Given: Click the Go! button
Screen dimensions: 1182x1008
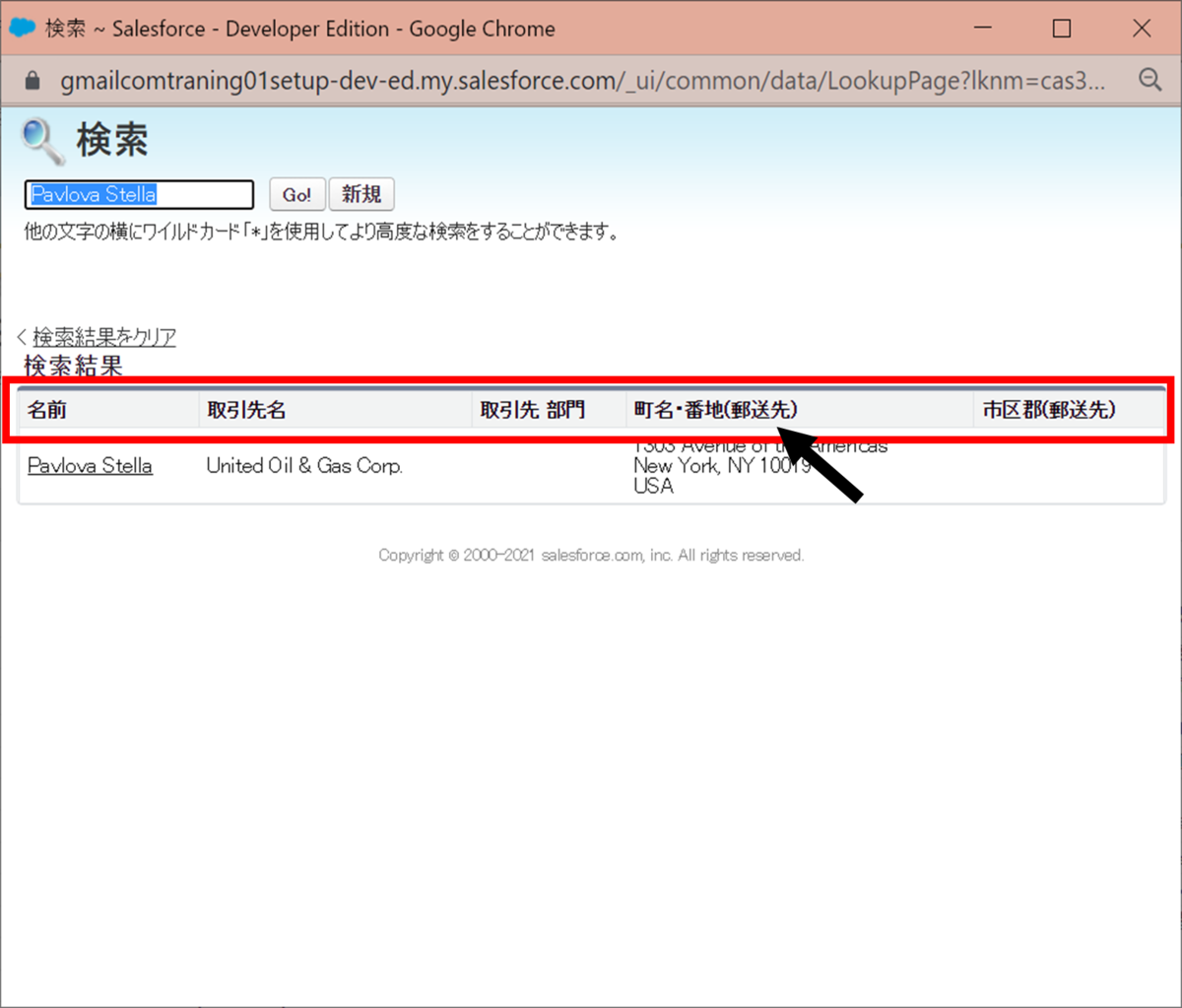Looking at the screenshot, I should point(296,194).
